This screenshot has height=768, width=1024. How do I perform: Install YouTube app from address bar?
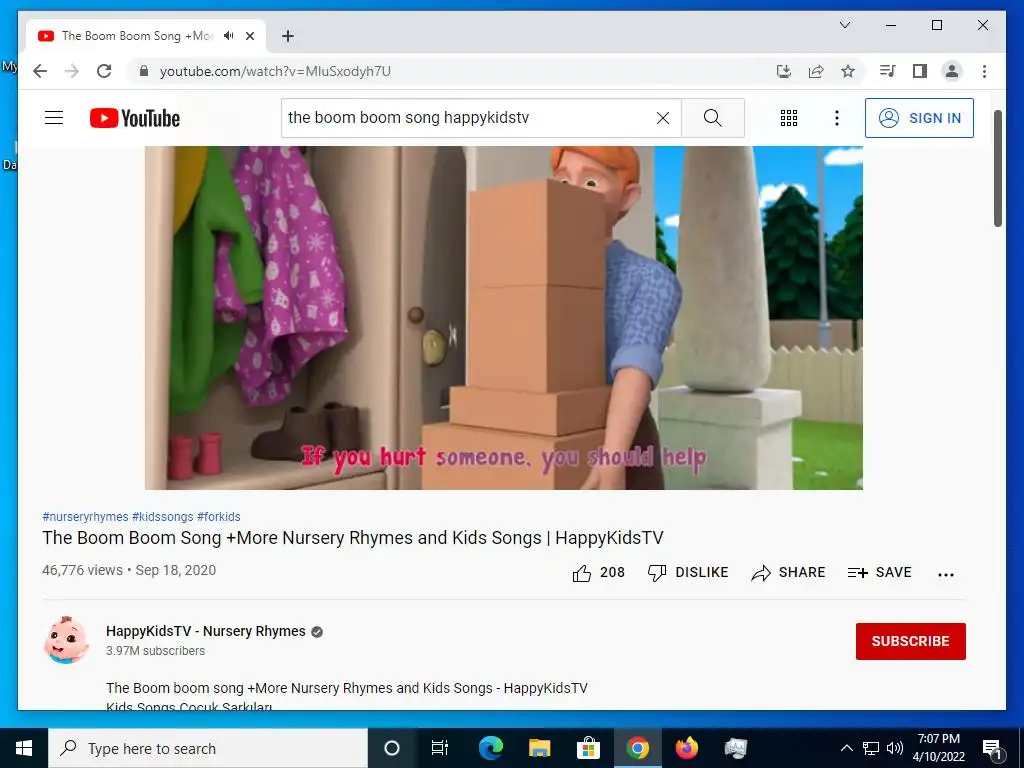tap(784, 71)
